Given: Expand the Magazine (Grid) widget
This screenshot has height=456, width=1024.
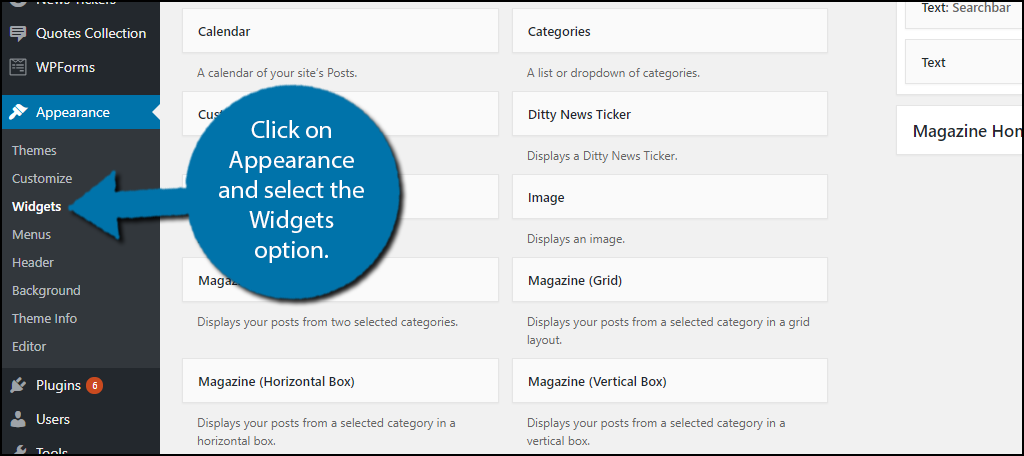Looking at the screenshot, I should point(669,280).
